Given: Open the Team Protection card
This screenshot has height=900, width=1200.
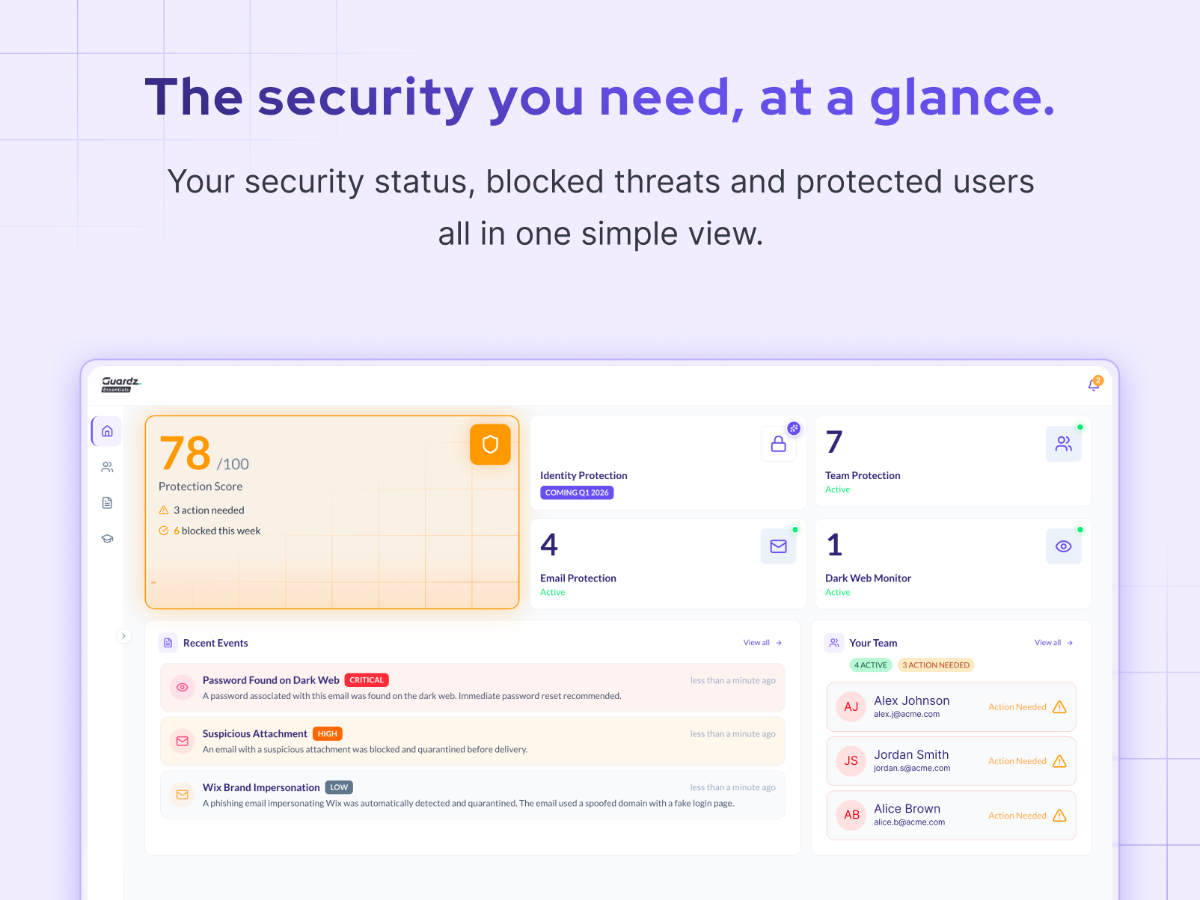Looking at the screenshot, I should [x=952, y=462].
